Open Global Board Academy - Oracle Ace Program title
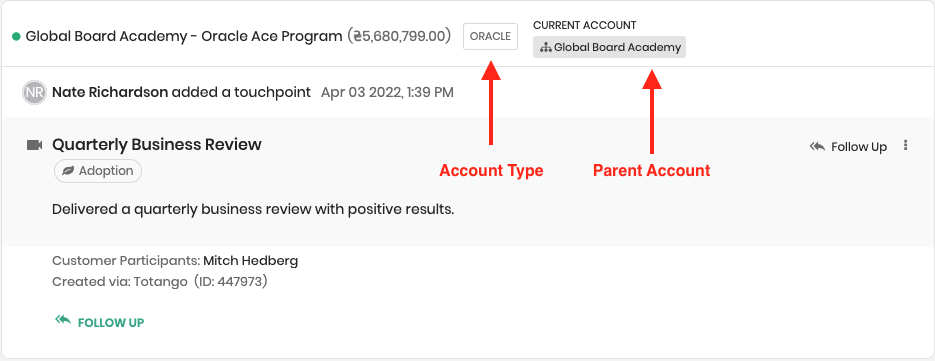 (x=184, y=36)
